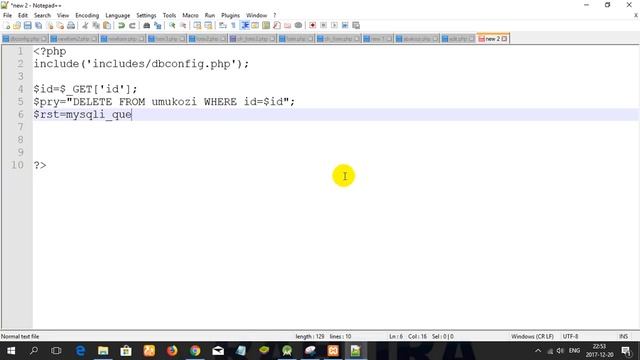
Task: Click line 2 include('includes/dbconfig.php'); text
Action: tap(141, 64)
